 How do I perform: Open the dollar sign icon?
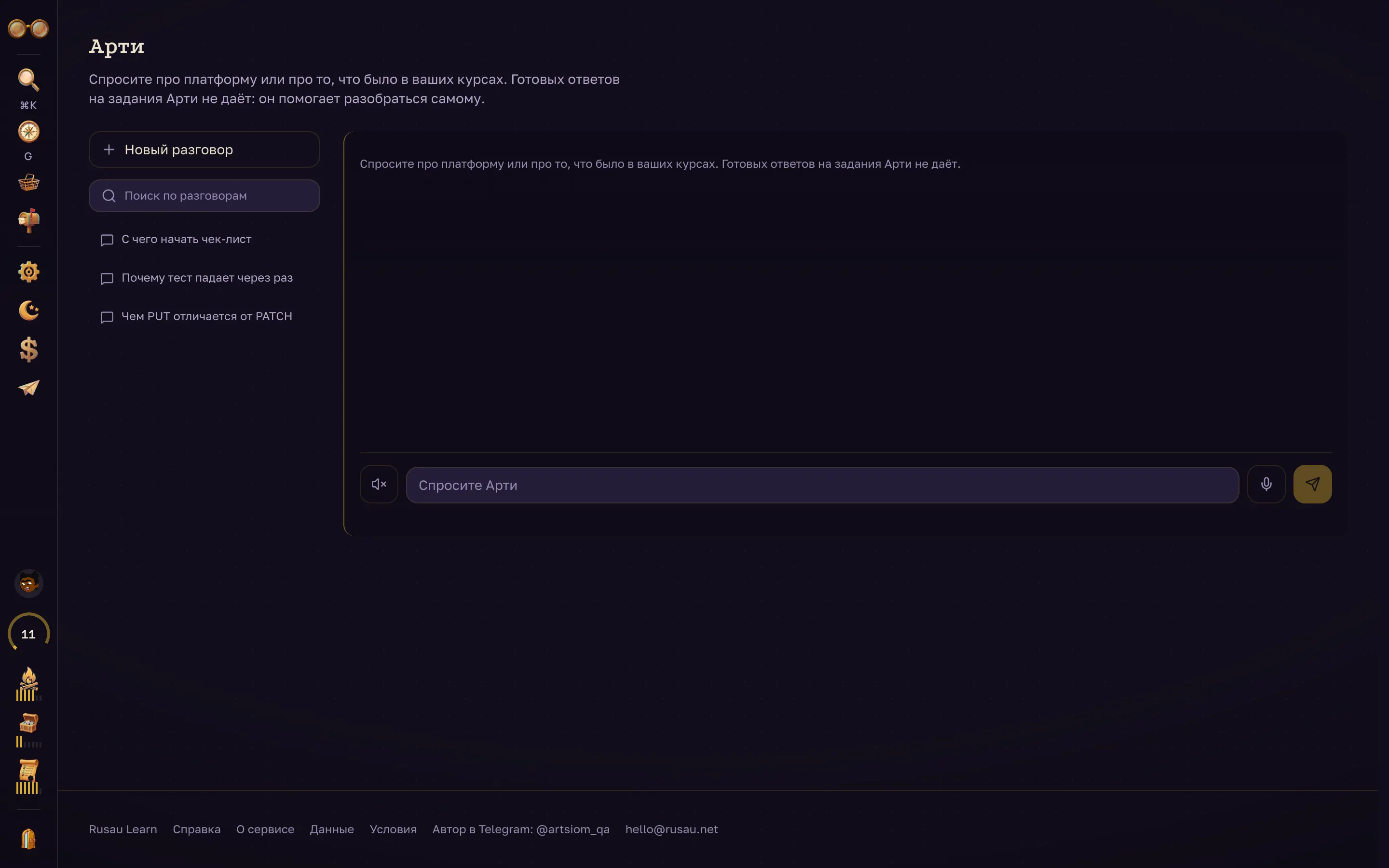(28, 349)
